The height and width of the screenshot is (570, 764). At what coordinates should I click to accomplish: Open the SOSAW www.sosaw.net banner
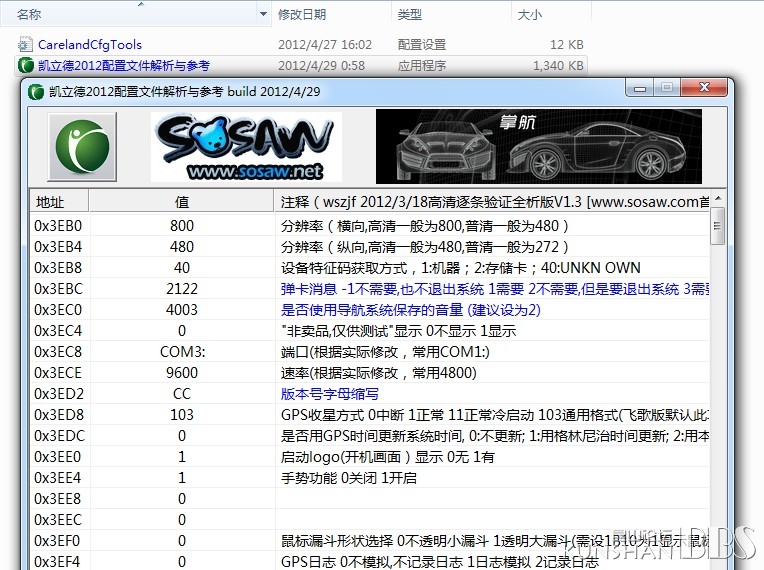(246, 147)
